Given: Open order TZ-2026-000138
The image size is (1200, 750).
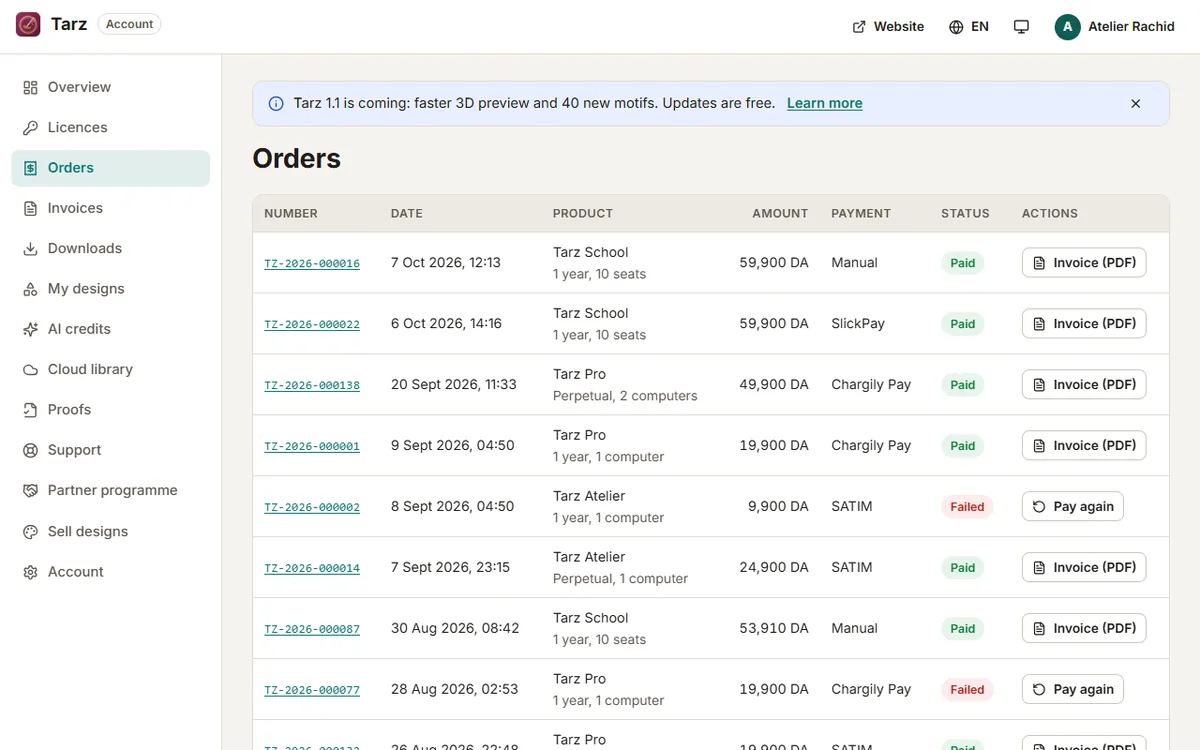Looking at the screenshot, I should (312, 385).
